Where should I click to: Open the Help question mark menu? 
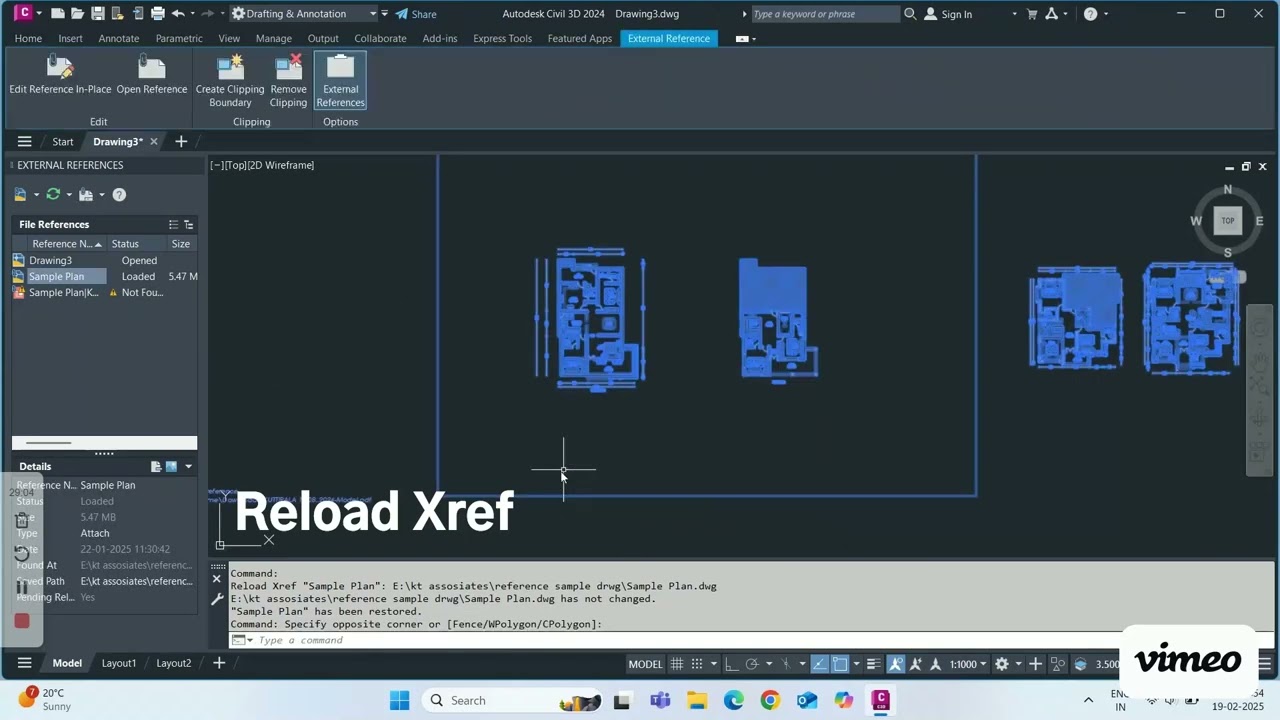pyautogui.click(x=1090, y=14)
